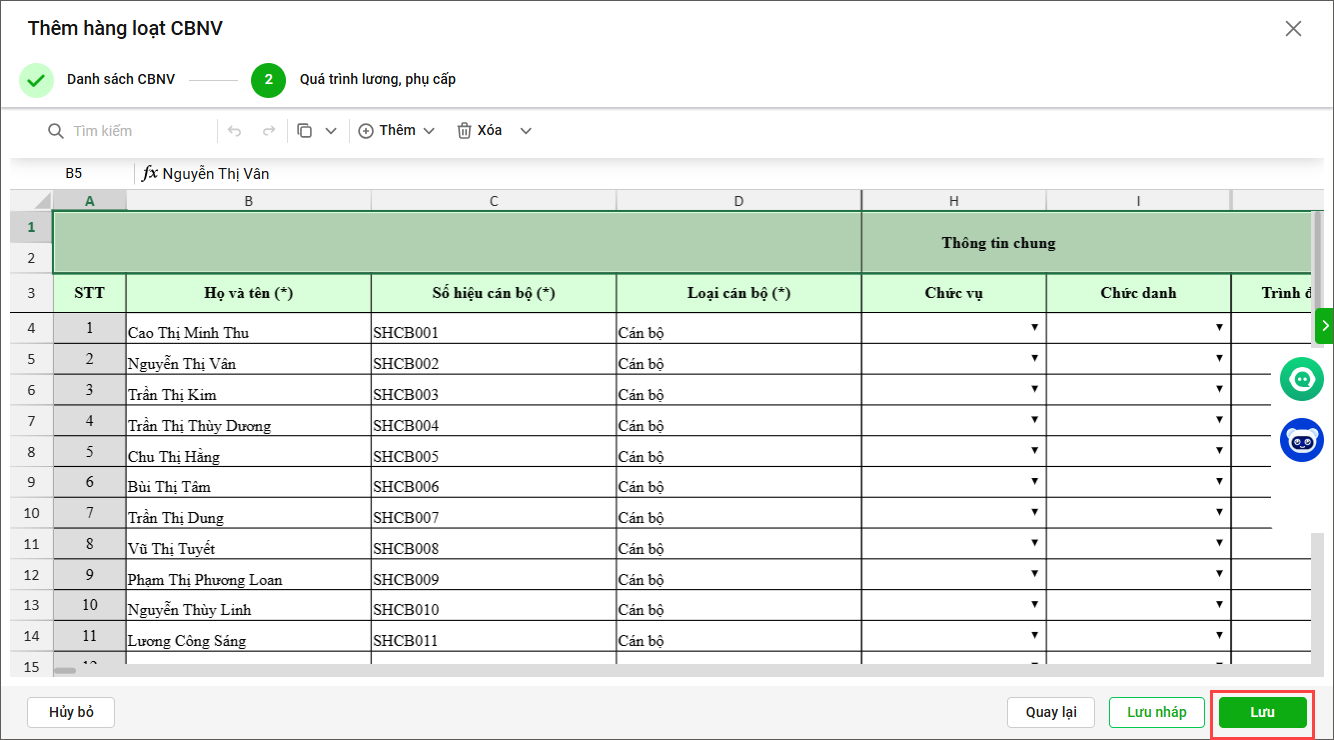
Task: Open the blue robot assistant icon
Action: point(1301,440)
